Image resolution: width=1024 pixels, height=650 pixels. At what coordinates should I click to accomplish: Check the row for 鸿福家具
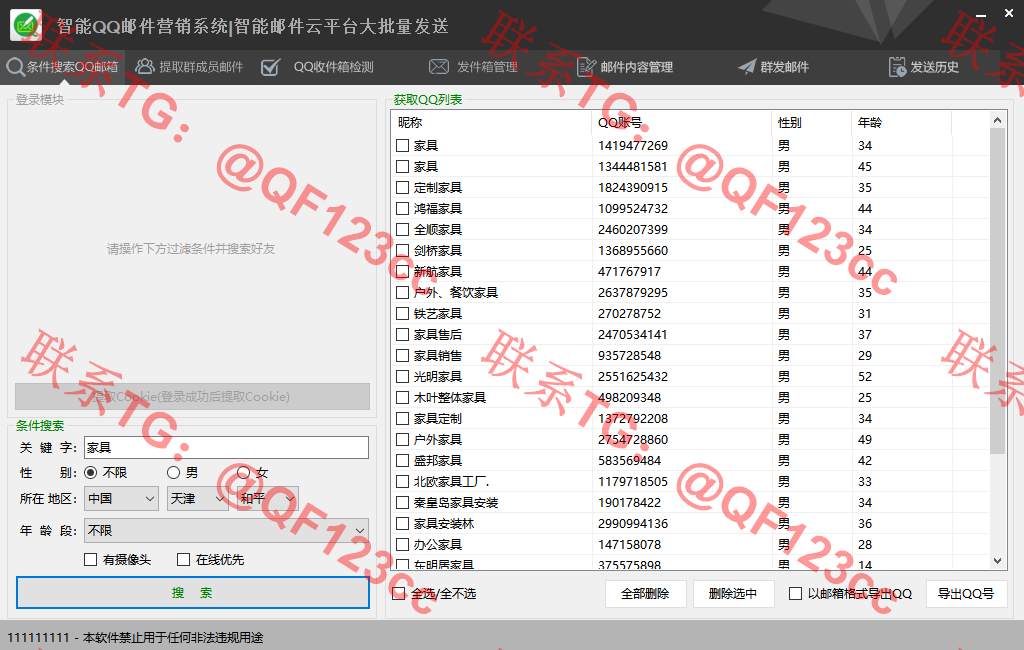click(x=403, y=208)
